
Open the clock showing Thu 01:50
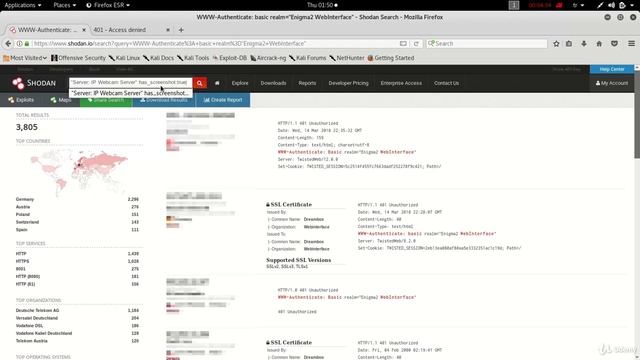tap(322, 5)
